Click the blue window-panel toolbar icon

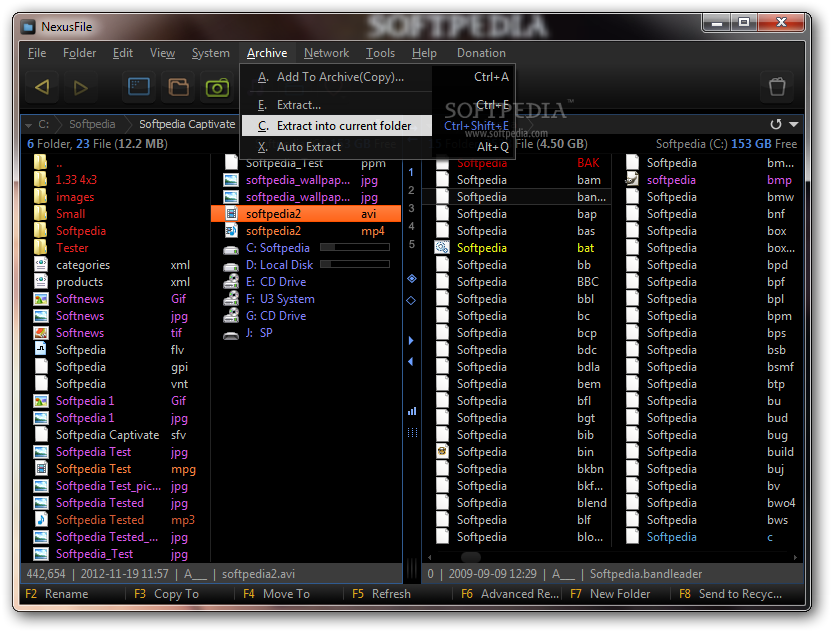pyautogui.click(x=139, y=86)
